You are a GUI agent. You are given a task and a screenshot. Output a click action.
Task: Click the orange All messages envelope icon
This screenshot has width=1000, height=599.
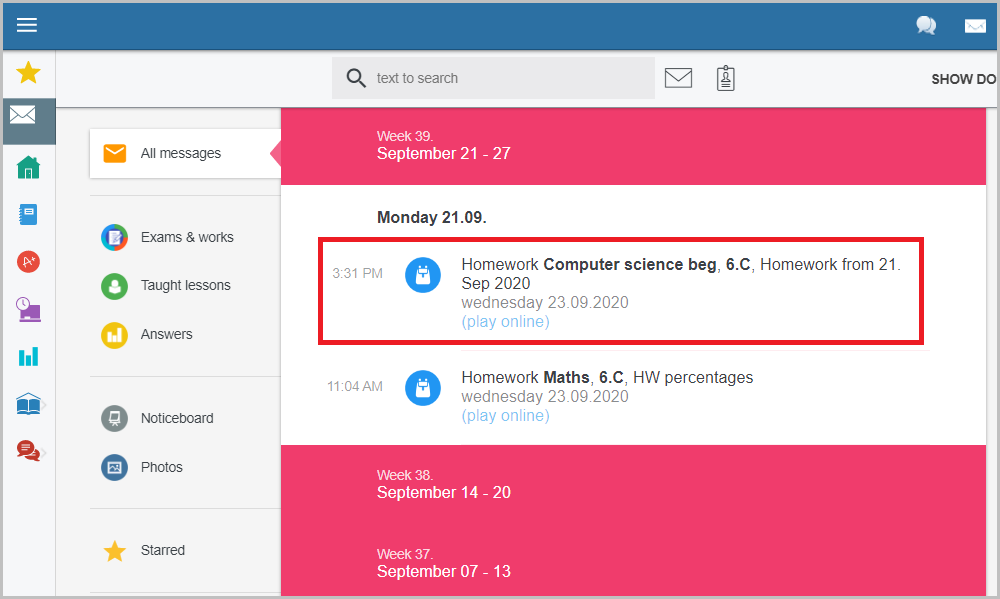point(115,153)
